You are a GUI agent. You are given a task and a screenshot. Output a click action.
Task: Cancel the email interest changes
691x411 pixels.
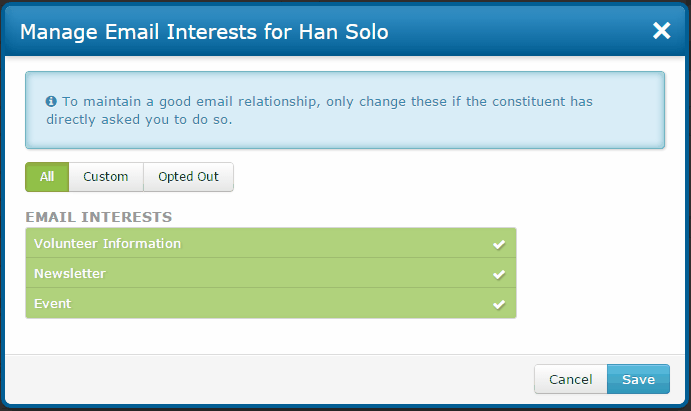coord(571,379)
